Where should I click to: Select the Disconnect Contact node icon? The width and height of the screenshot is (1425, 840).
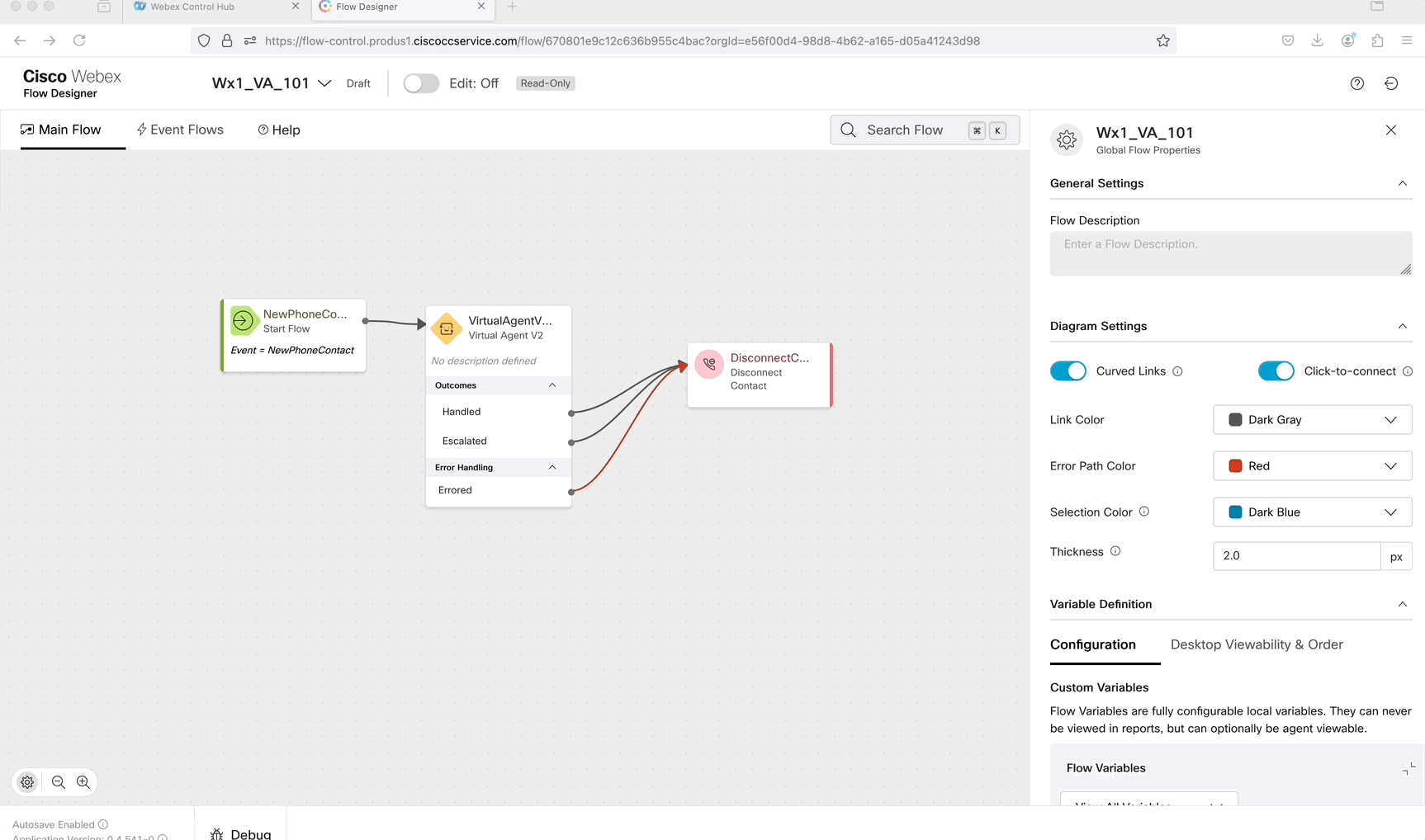point(709,364)
